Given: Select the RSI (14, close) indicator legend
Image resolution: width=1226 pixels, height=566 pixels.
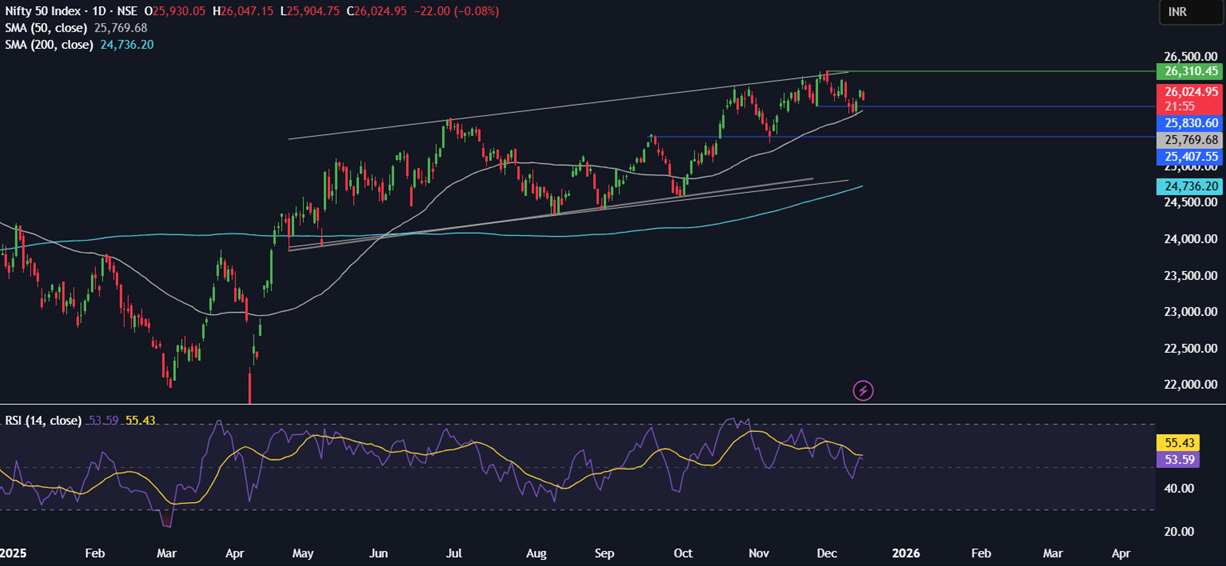Looking at the screenshot, I should (44, 420).
